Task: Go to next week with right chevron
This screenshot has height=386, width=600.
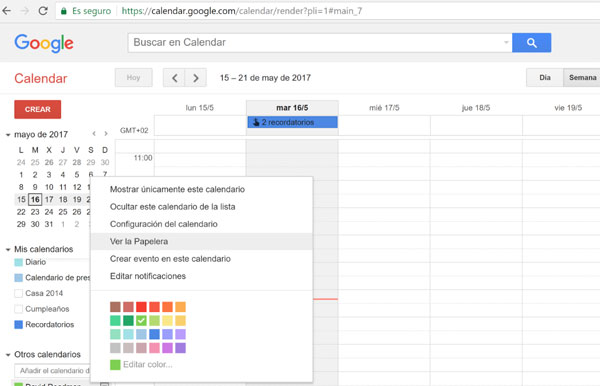Action: click(x=196, y=78)
